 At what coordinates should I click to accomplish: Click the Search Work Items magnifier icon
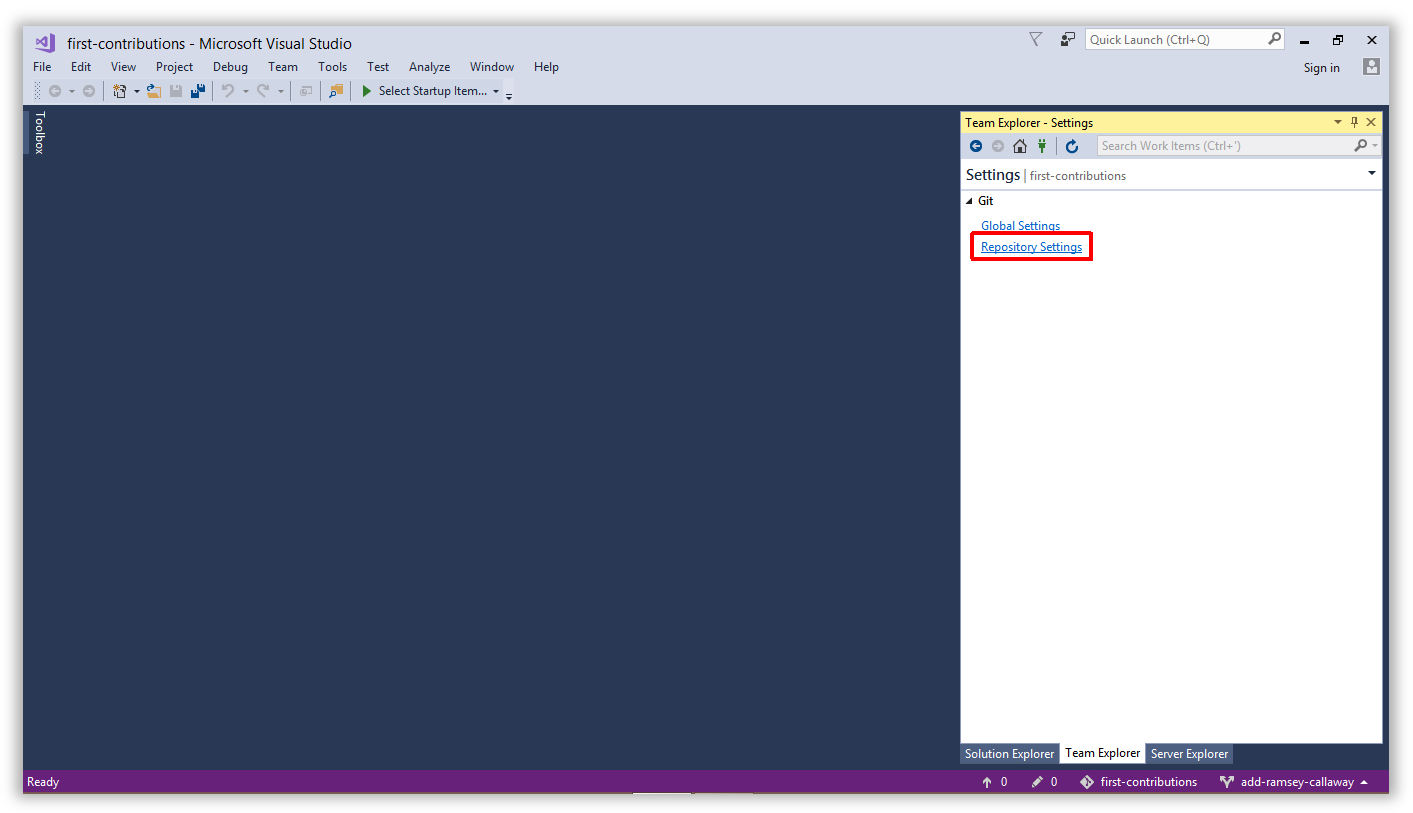tap(1361, 146)
